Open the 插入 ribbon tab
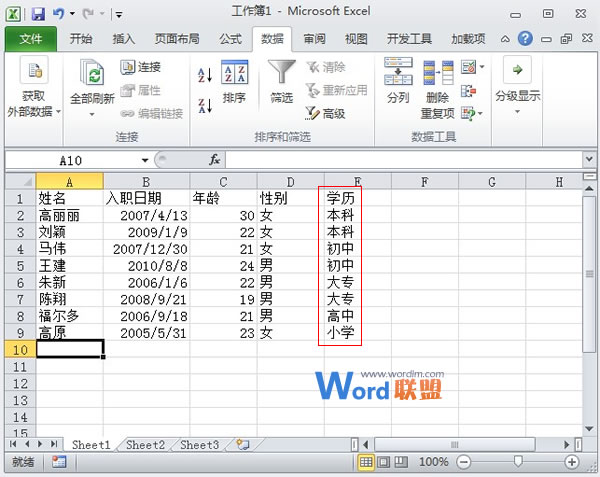Viewport: 600px width, 477px height. click(124, 39)
